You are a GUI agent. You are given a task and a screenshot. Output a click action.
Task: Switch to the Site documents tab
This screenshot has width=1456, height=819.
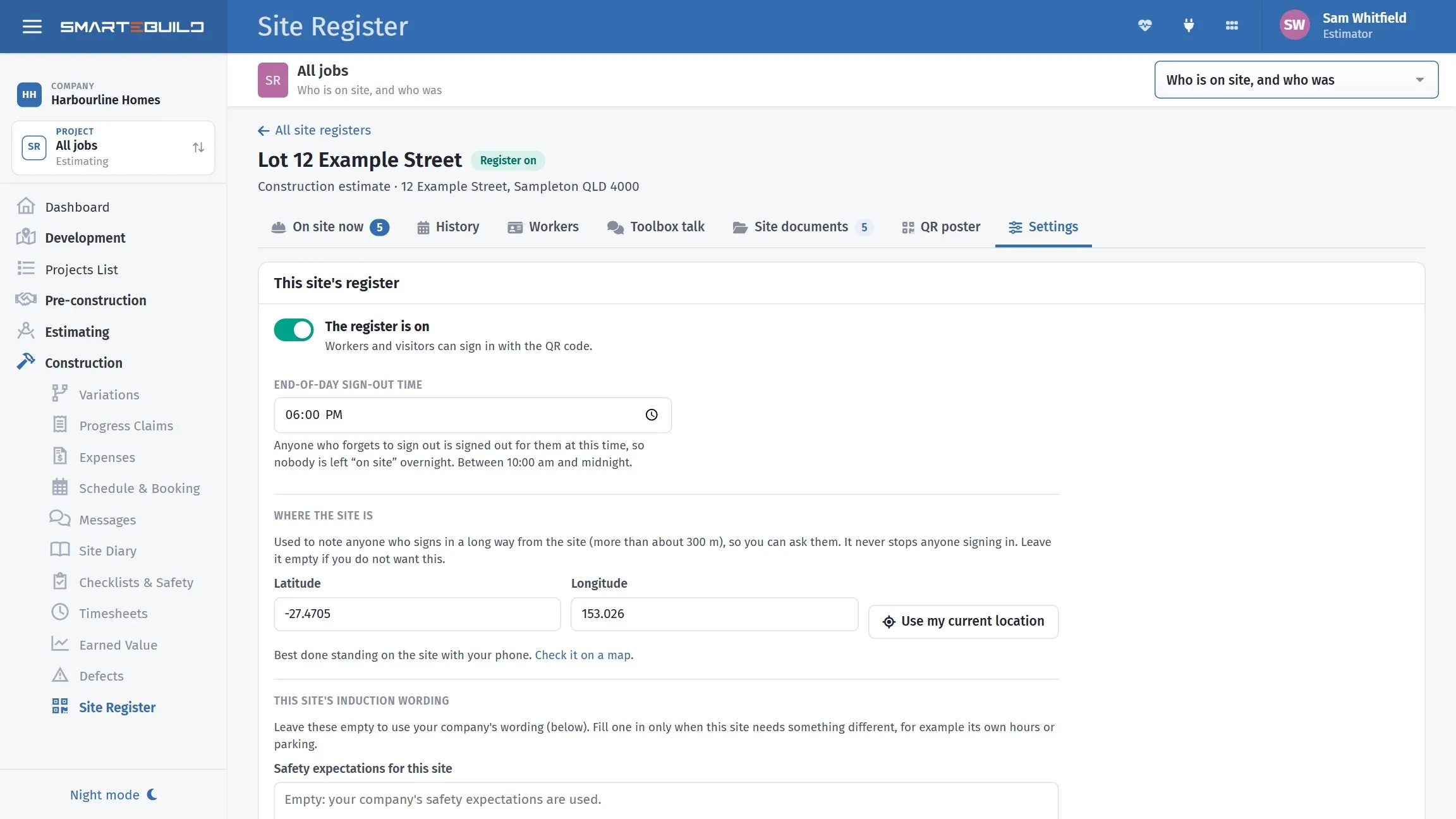pyautogui.click(x=803, y=227)
